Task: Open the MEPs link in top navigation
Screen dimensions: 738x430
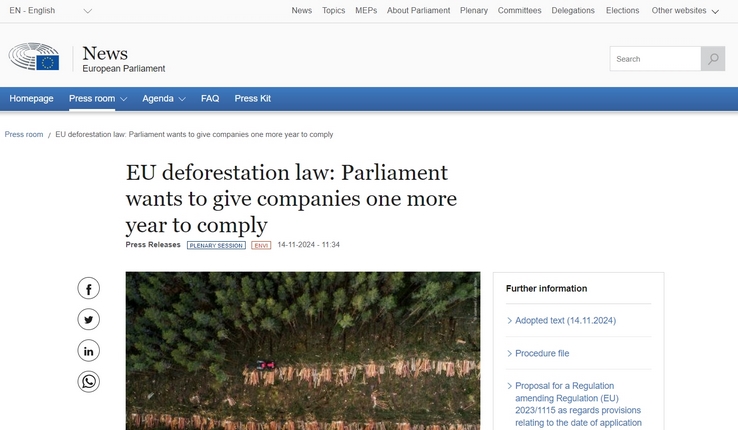Action: [x=366, y=11]
